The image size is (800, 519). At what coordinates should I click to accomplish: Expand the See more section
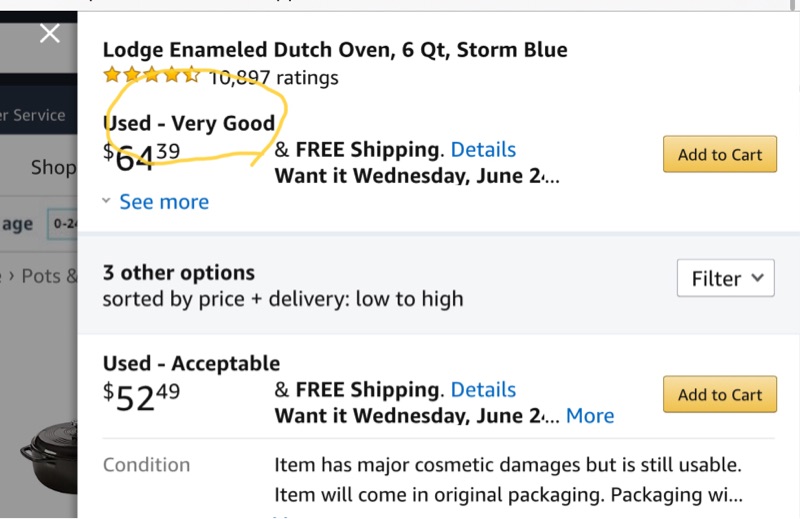point(164,202)
